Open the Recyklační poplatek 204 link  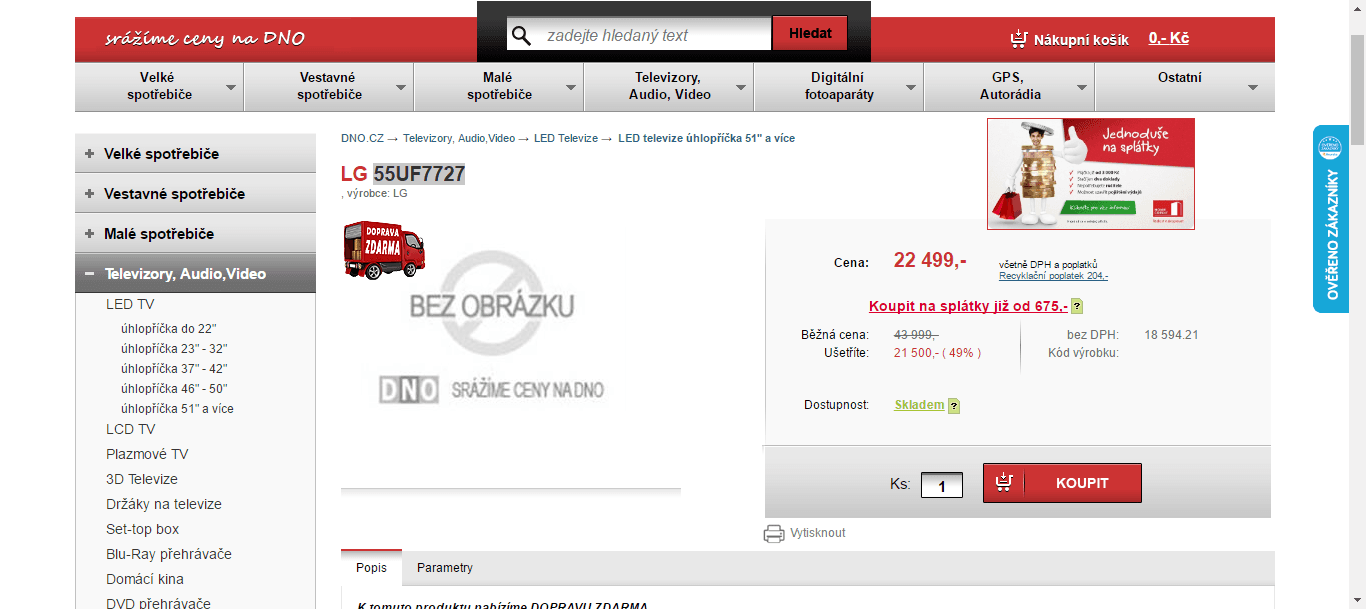pyautogui.click(x=1053, y=276)
